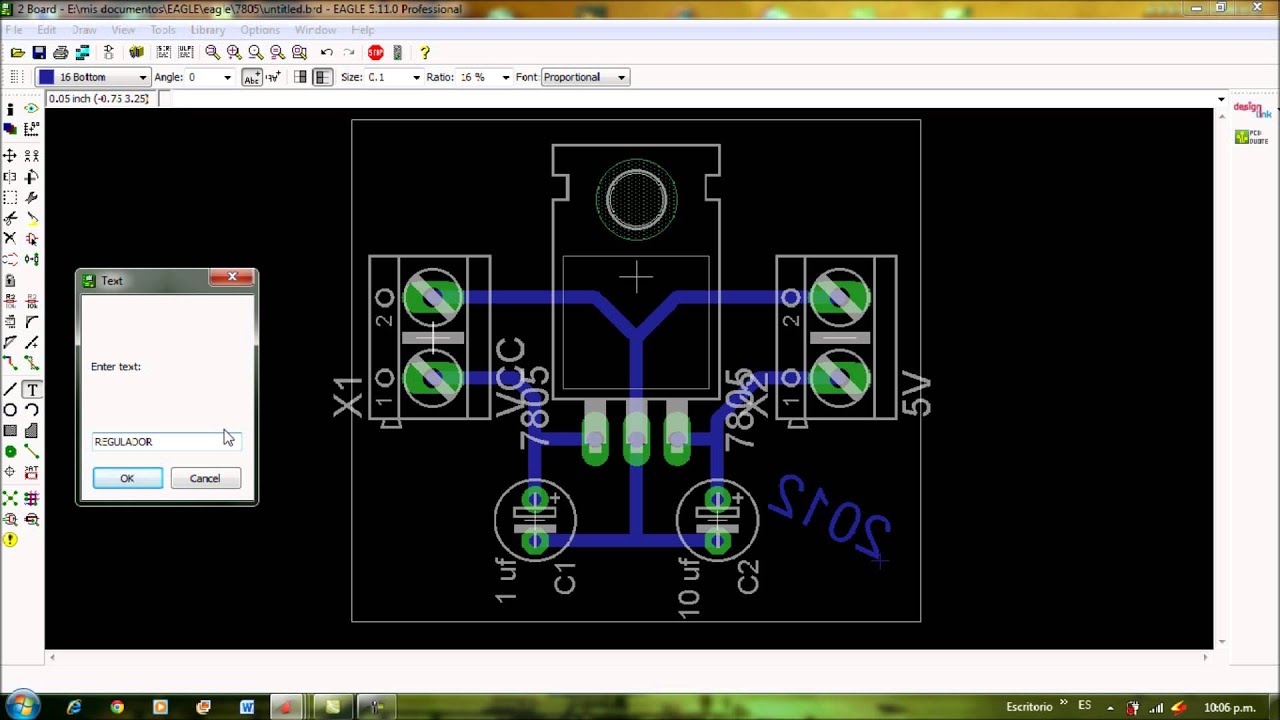1280x720 pixels.
Task: Click Cancel in the Text dialog
Action: click(205, 478)
